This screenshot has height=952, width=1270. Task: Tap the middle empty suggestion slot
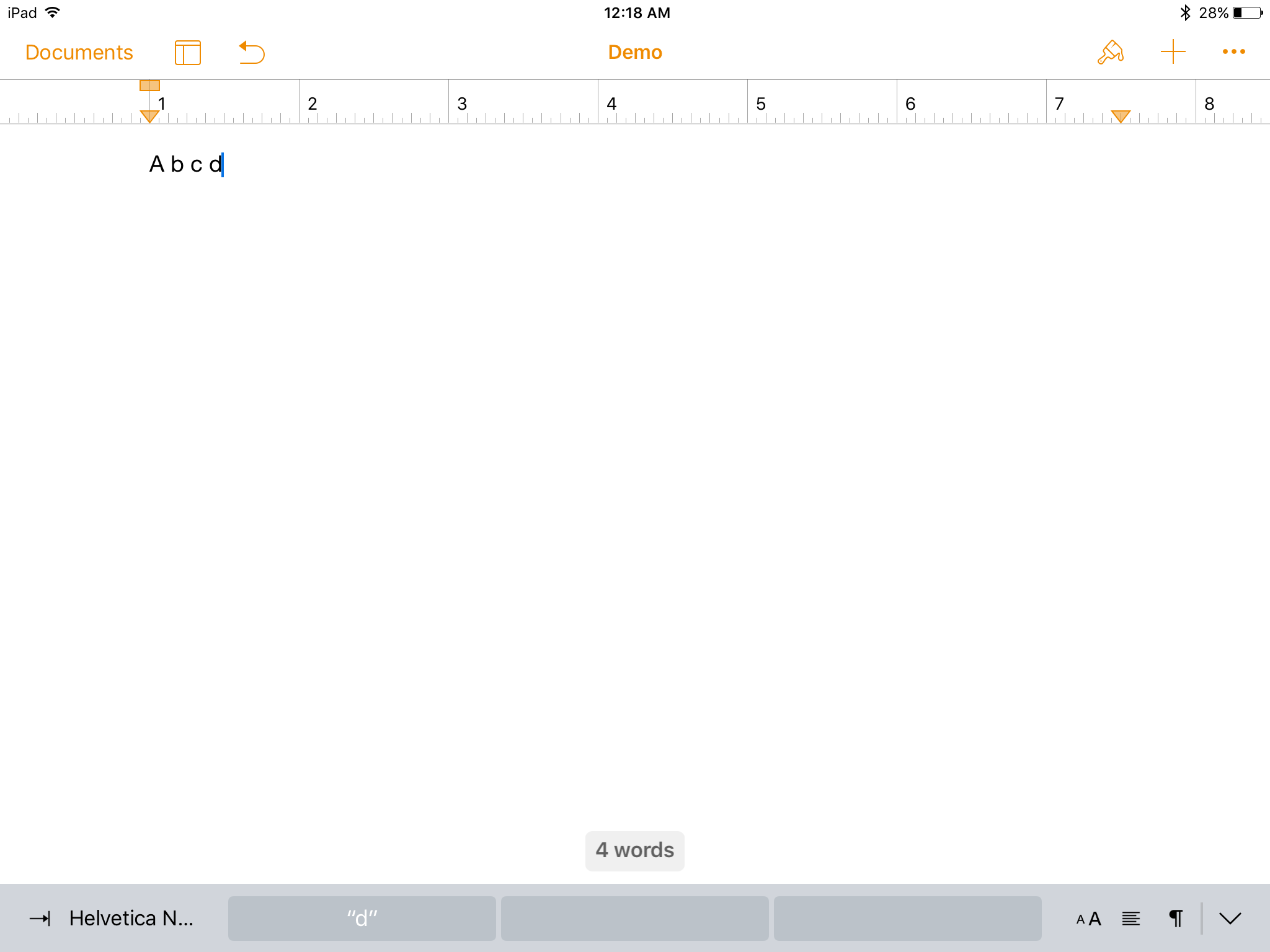tap(634, 919)
